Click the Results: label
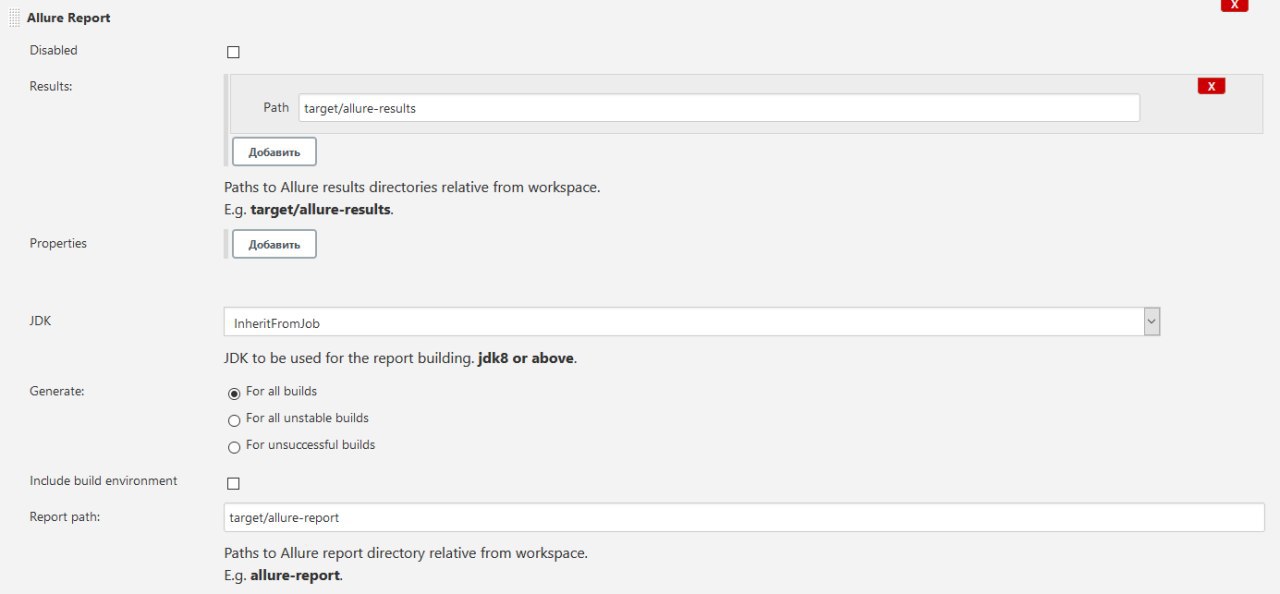This screenshot has height=594, width=1280. (x=51, y=86)
